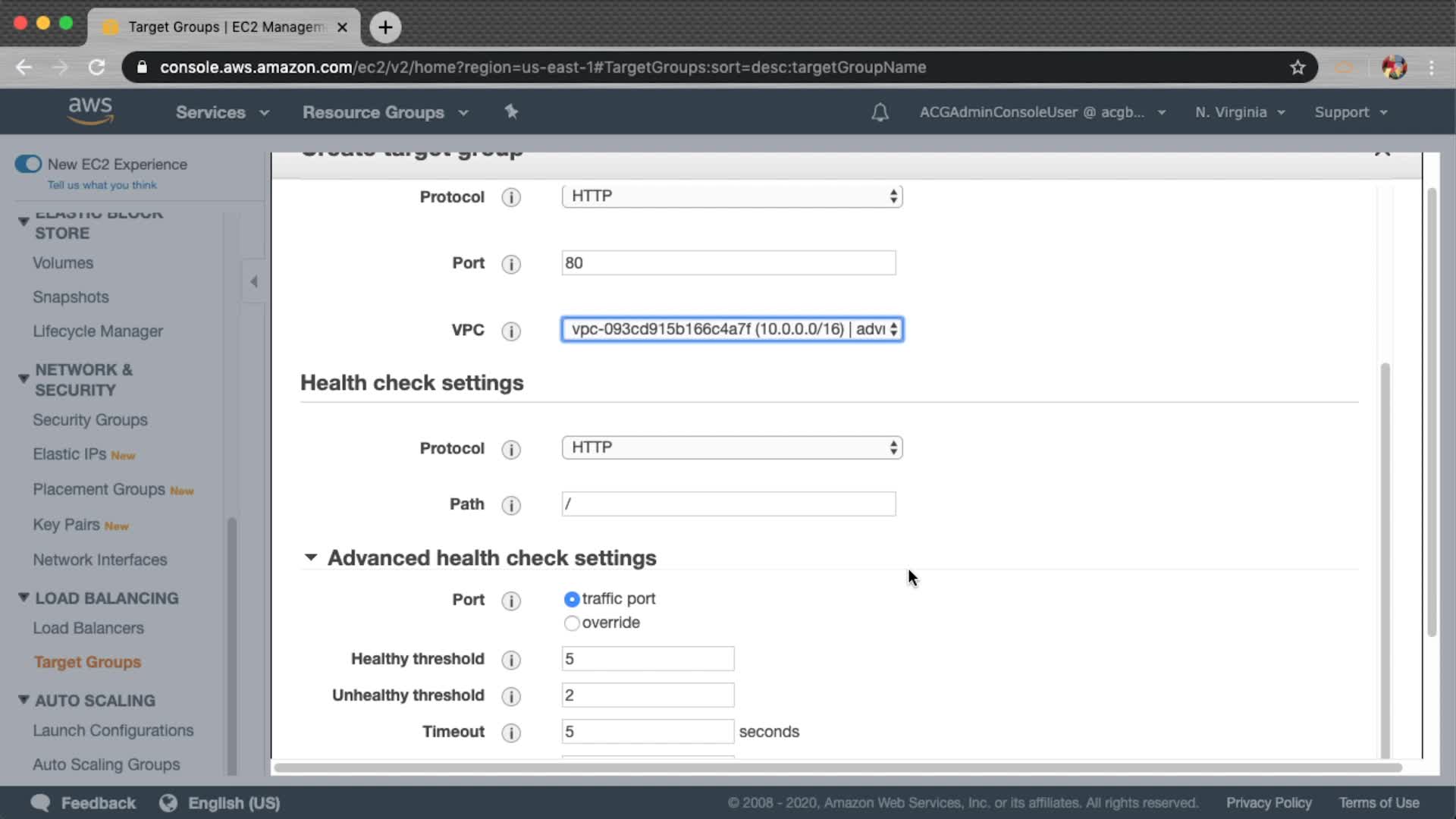Open health check Protocol dropdown

click(x=731, y=447)
